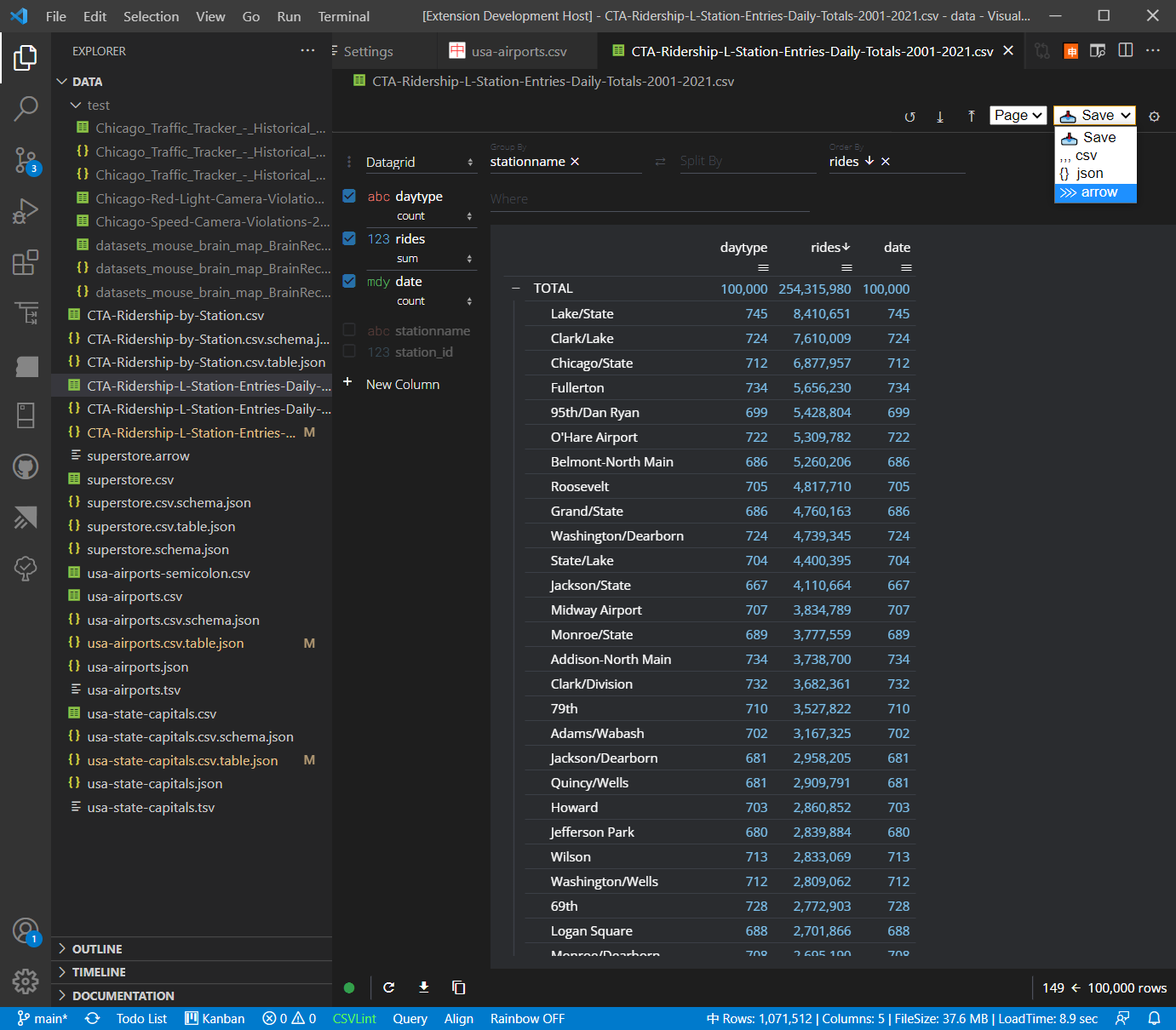Open Accounts menu in activity bar

26,930
